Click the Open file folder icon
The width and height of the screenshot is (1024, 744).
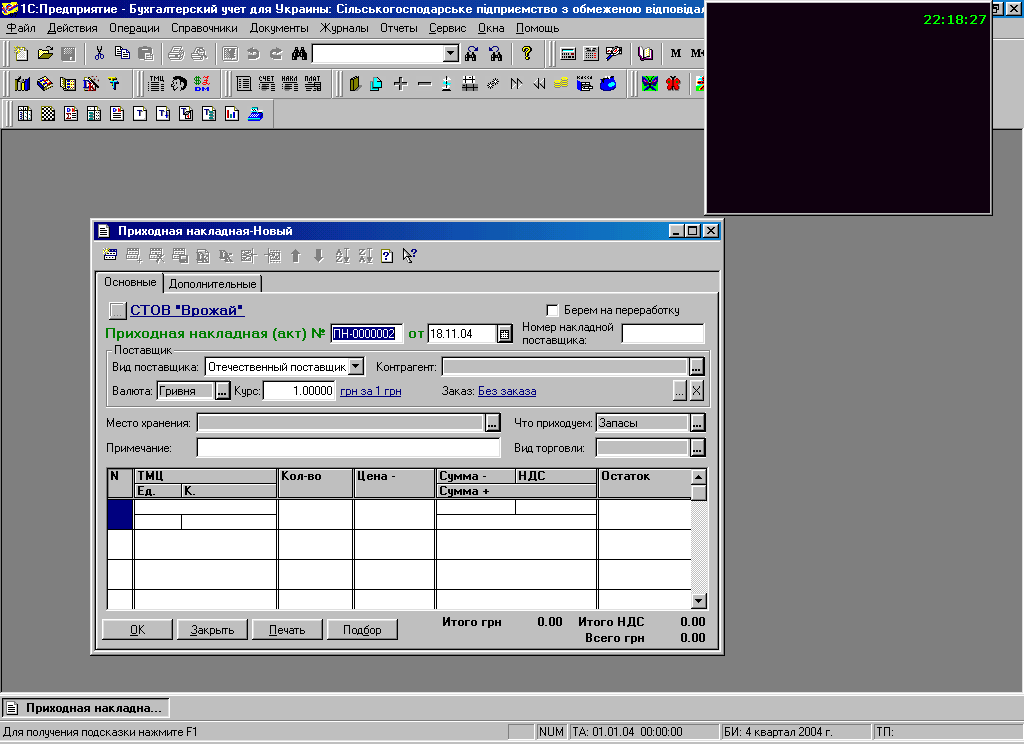[45, 54]
